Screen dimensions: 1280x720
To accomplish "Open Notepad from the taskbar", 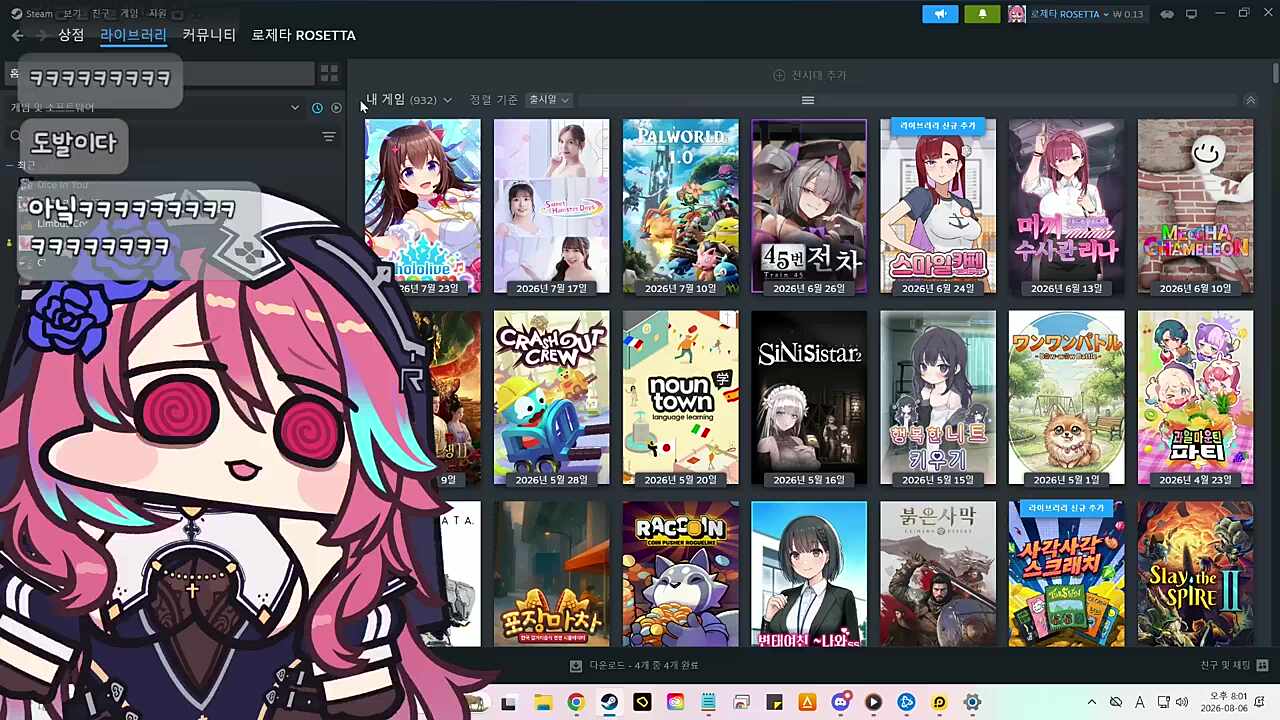I will pos(708,703).
